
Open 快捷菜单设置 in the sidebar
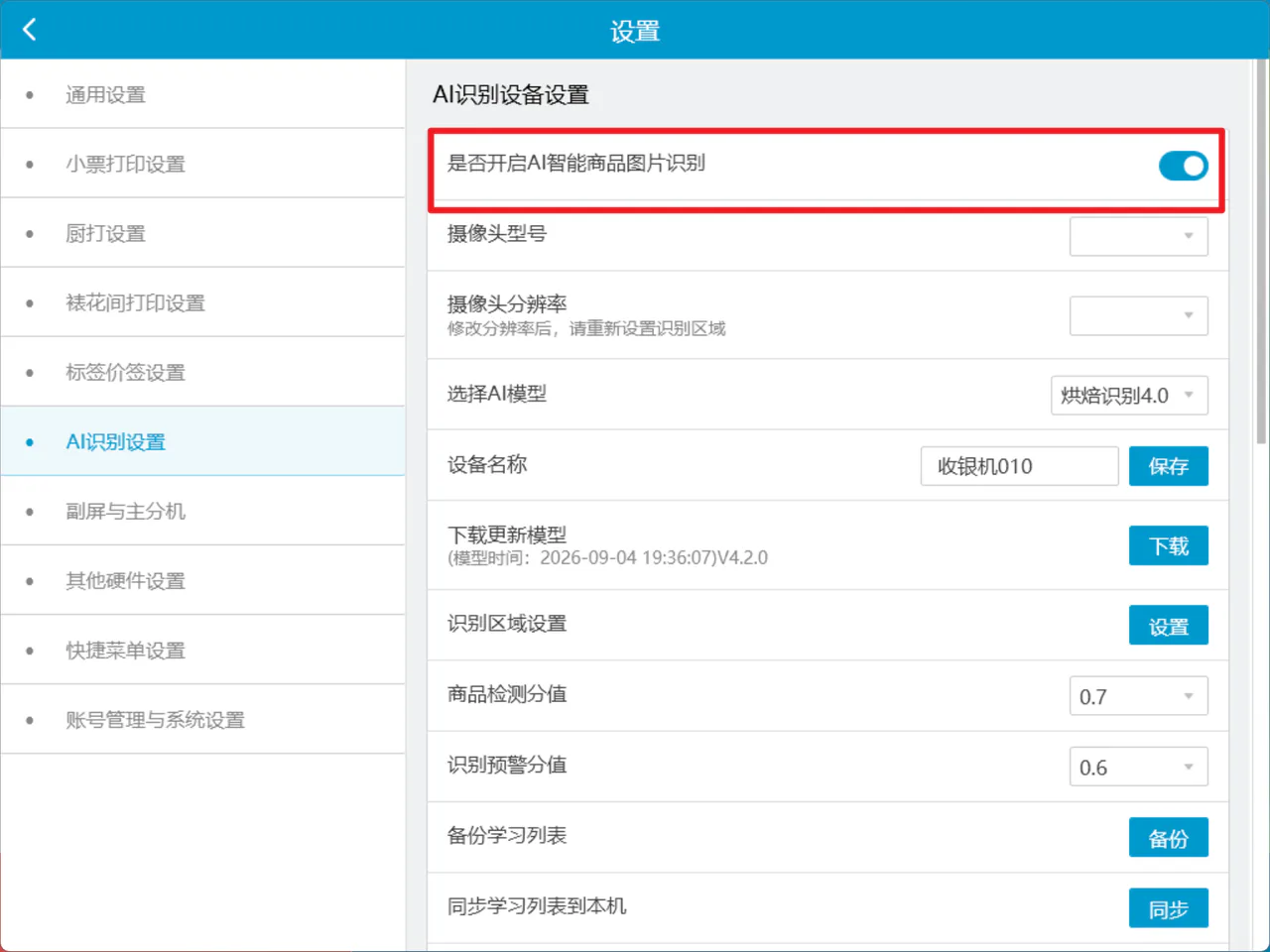(202, 650)
